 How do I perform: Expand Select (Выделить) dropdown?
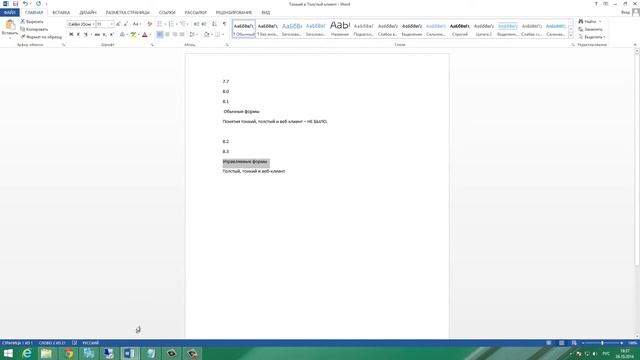coord(591,37)
